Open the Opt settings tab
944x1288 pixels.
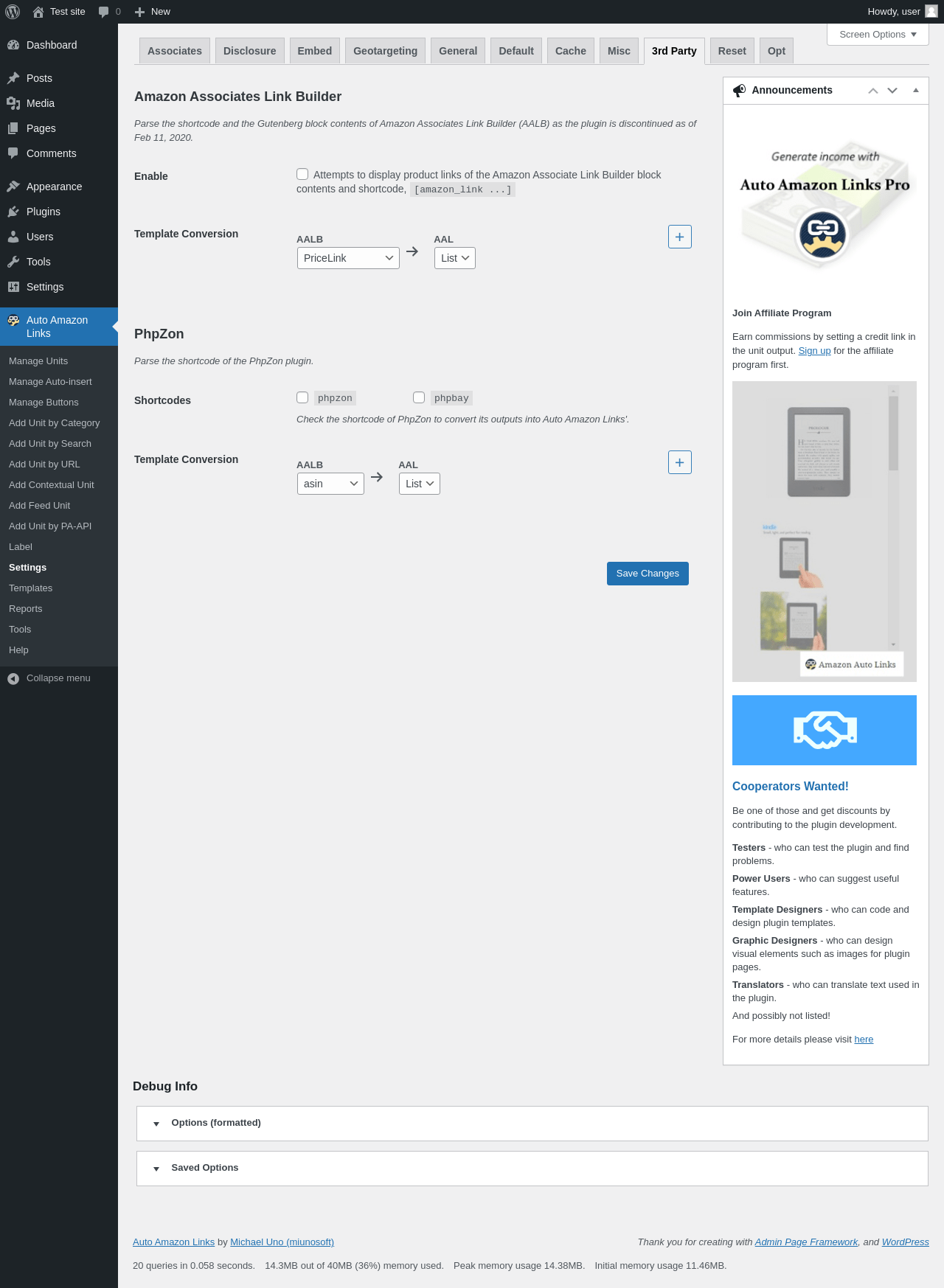pos(777,51)
